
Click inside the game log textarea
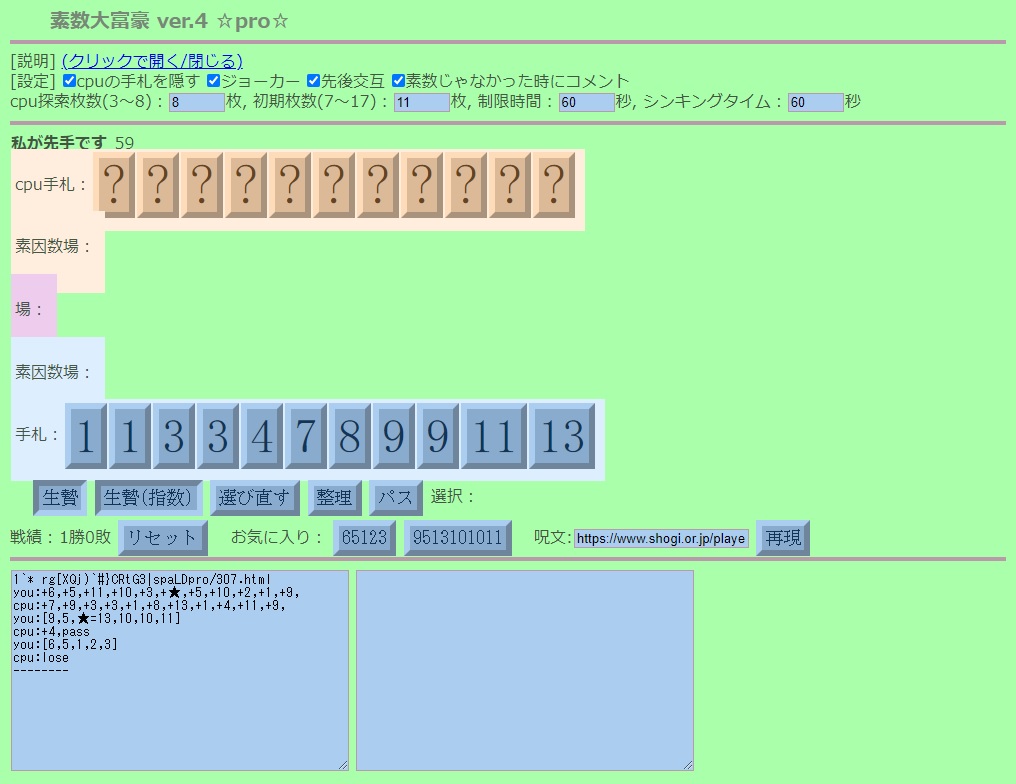click(180, 671)
